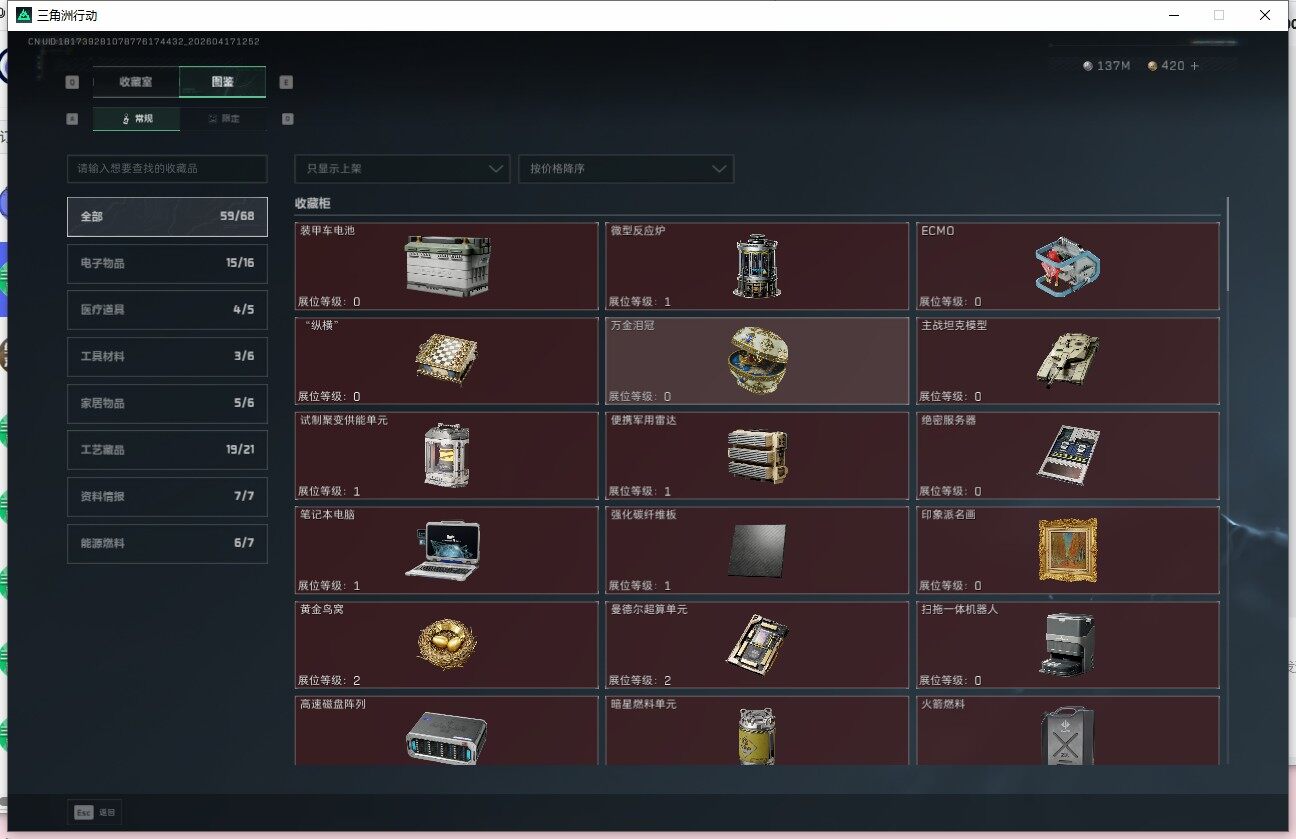The height and width of the screenshot is (839, 1296).
Task: Open the ECMO collectible card
Action: [1067, 266]
